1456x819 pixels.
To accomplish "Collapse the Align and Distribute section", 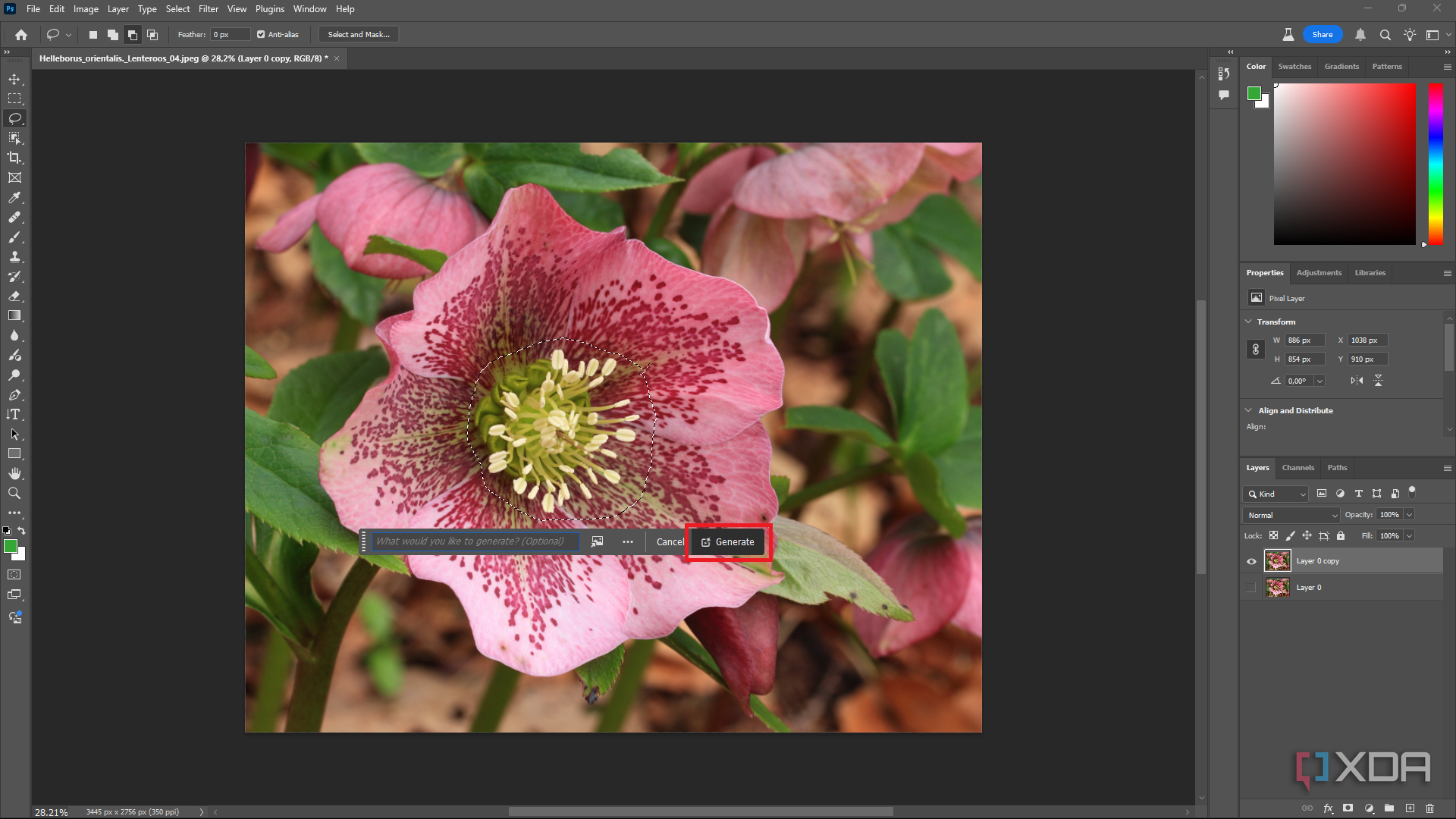I will tap(1249, 410).
